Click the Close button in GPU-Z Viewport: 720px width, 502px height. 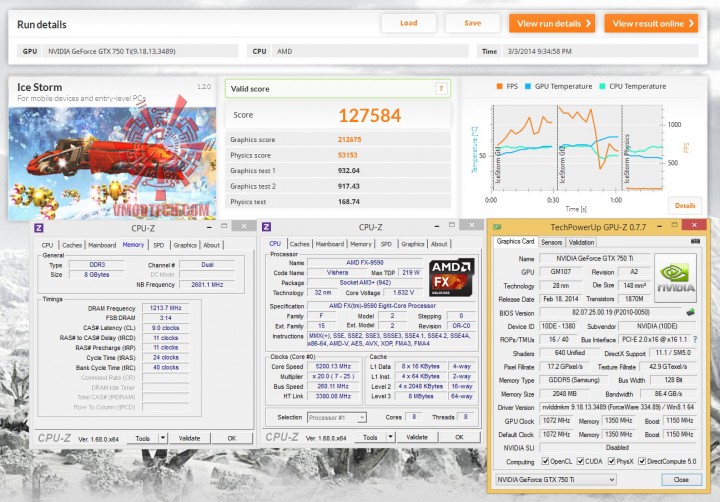[x=681, y=479]
